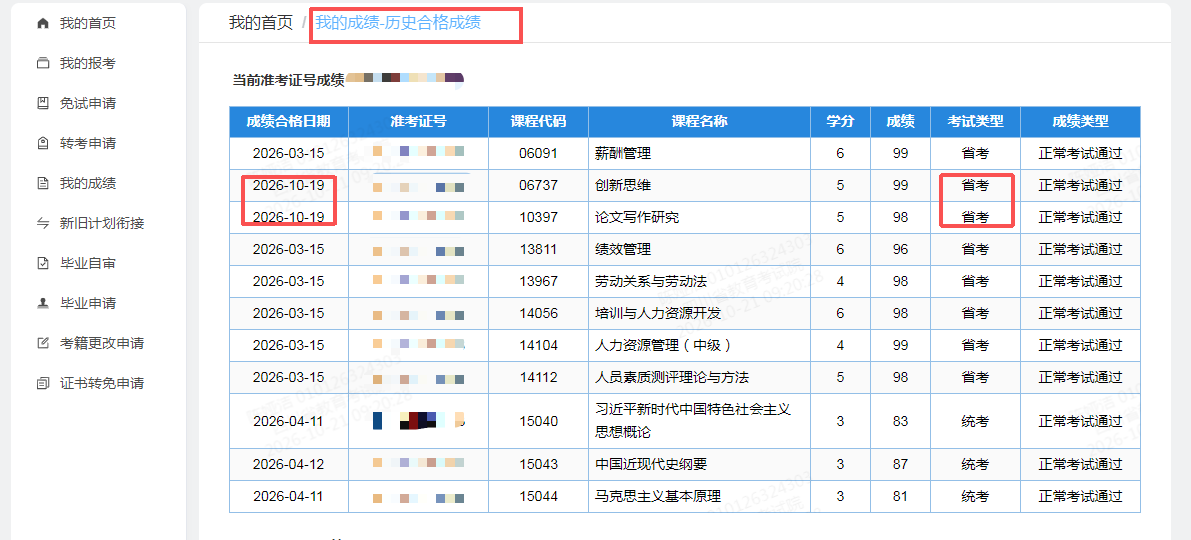Click course name 人力资源管理（中级）
The width and height of the screenshot is (1191, 540).
tap(665, 345)
